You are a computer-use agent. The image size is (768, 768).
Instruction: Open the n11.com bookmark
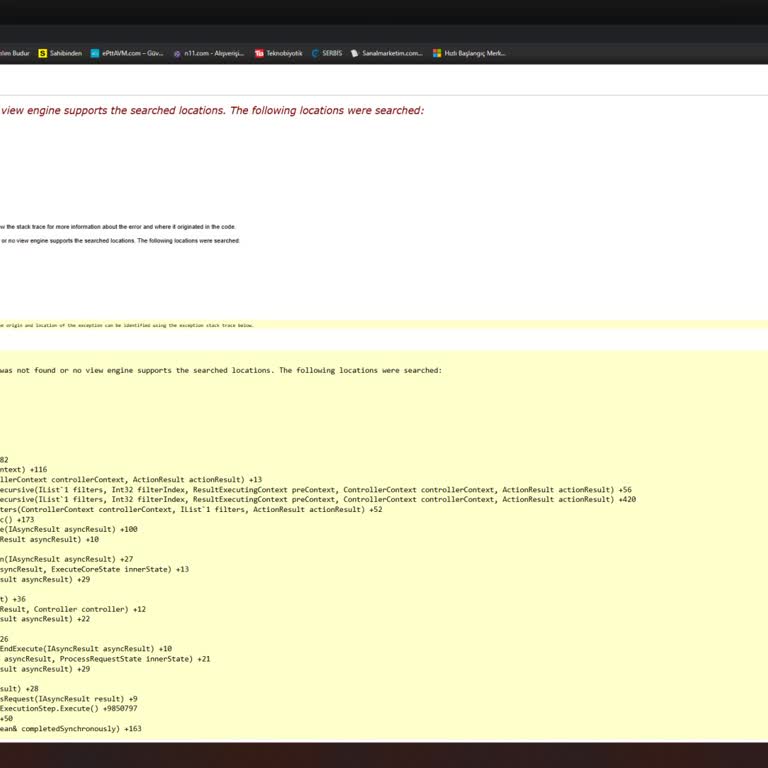tap(209, 53)
